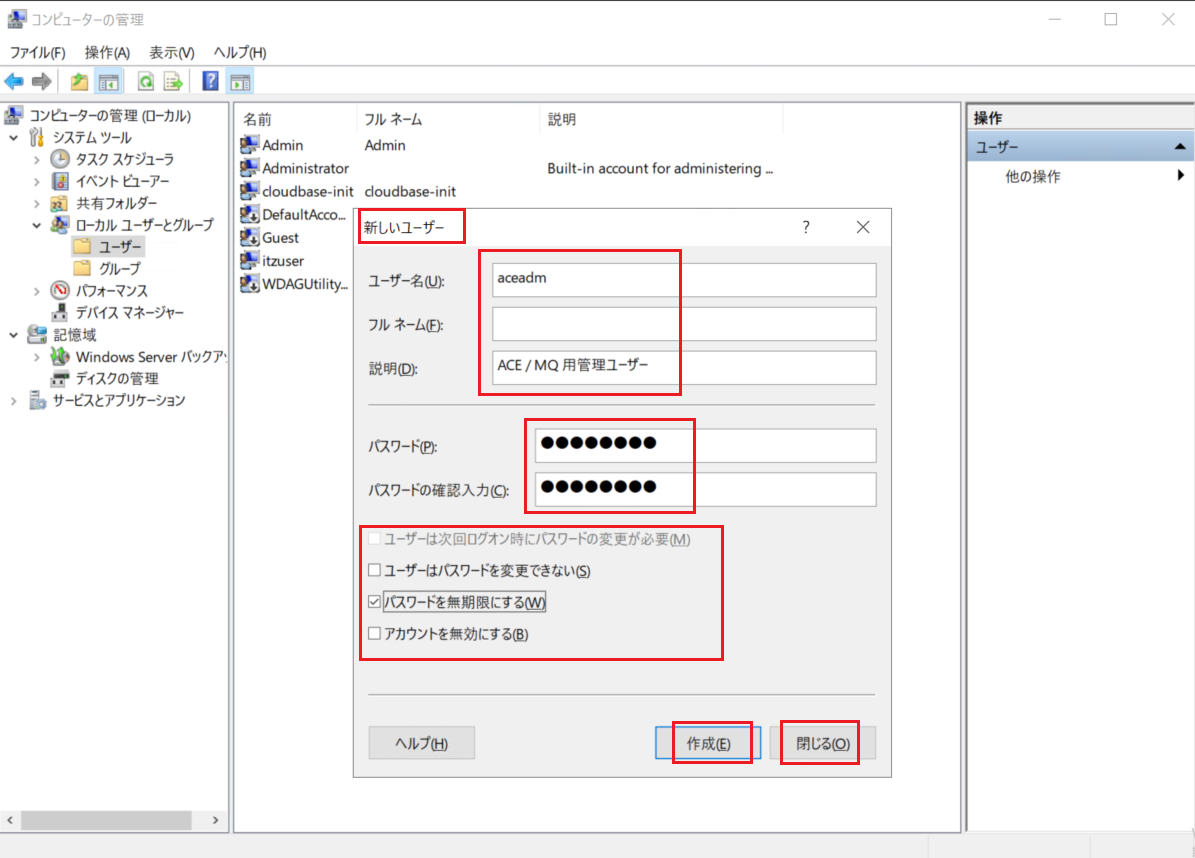Click the 閉じる(O) close button
This screenshot has height=858, width=1195.
pos(822,743)
